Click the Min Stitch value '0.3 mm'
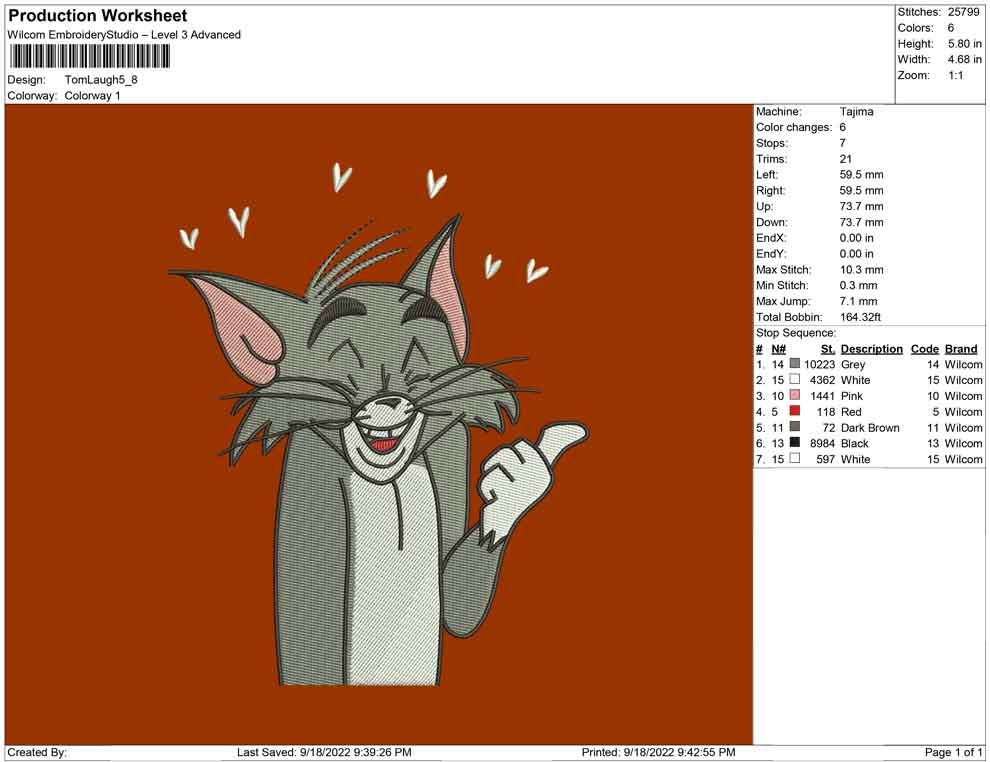The height and width of the screenshot is (762, 990). (x=858, y=285)
